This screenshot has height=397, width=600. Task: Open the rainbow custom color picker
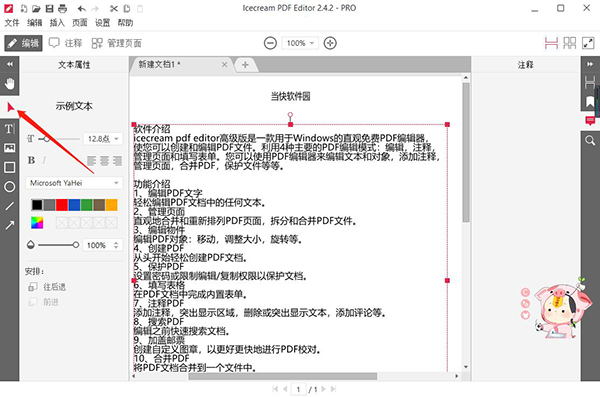[37, 223]
